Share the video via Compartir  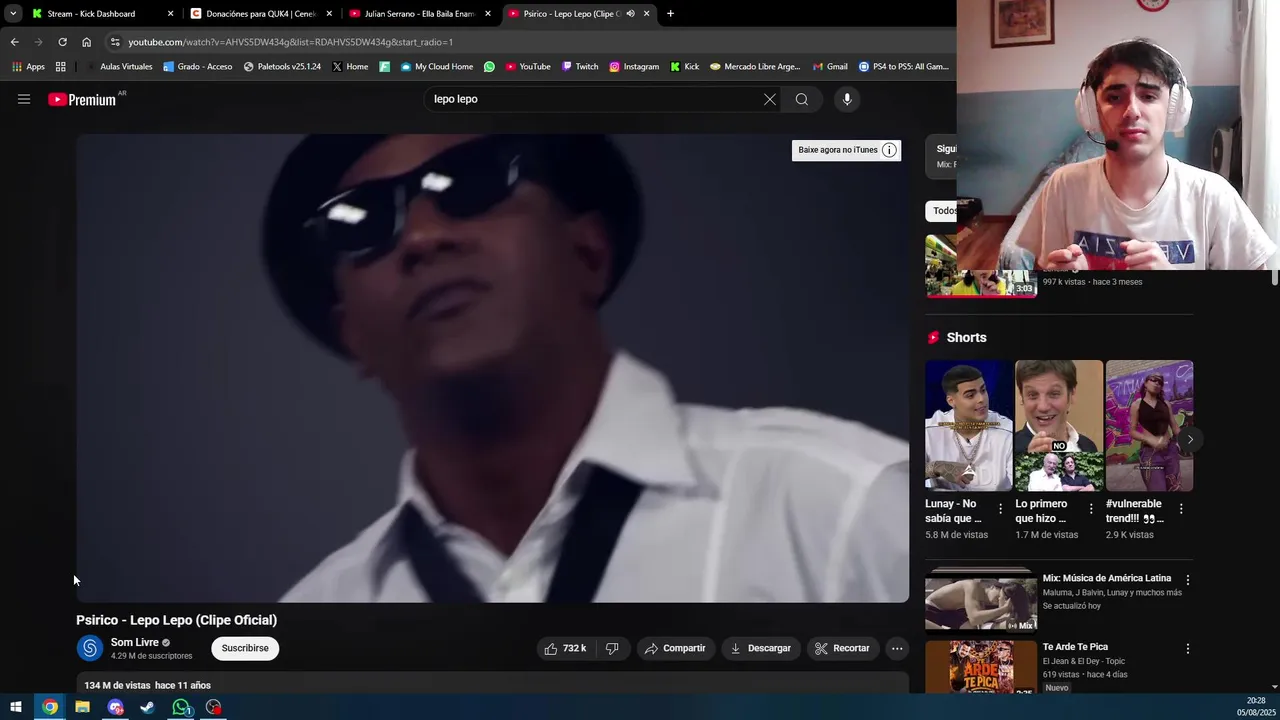click(x=675, y=648)
